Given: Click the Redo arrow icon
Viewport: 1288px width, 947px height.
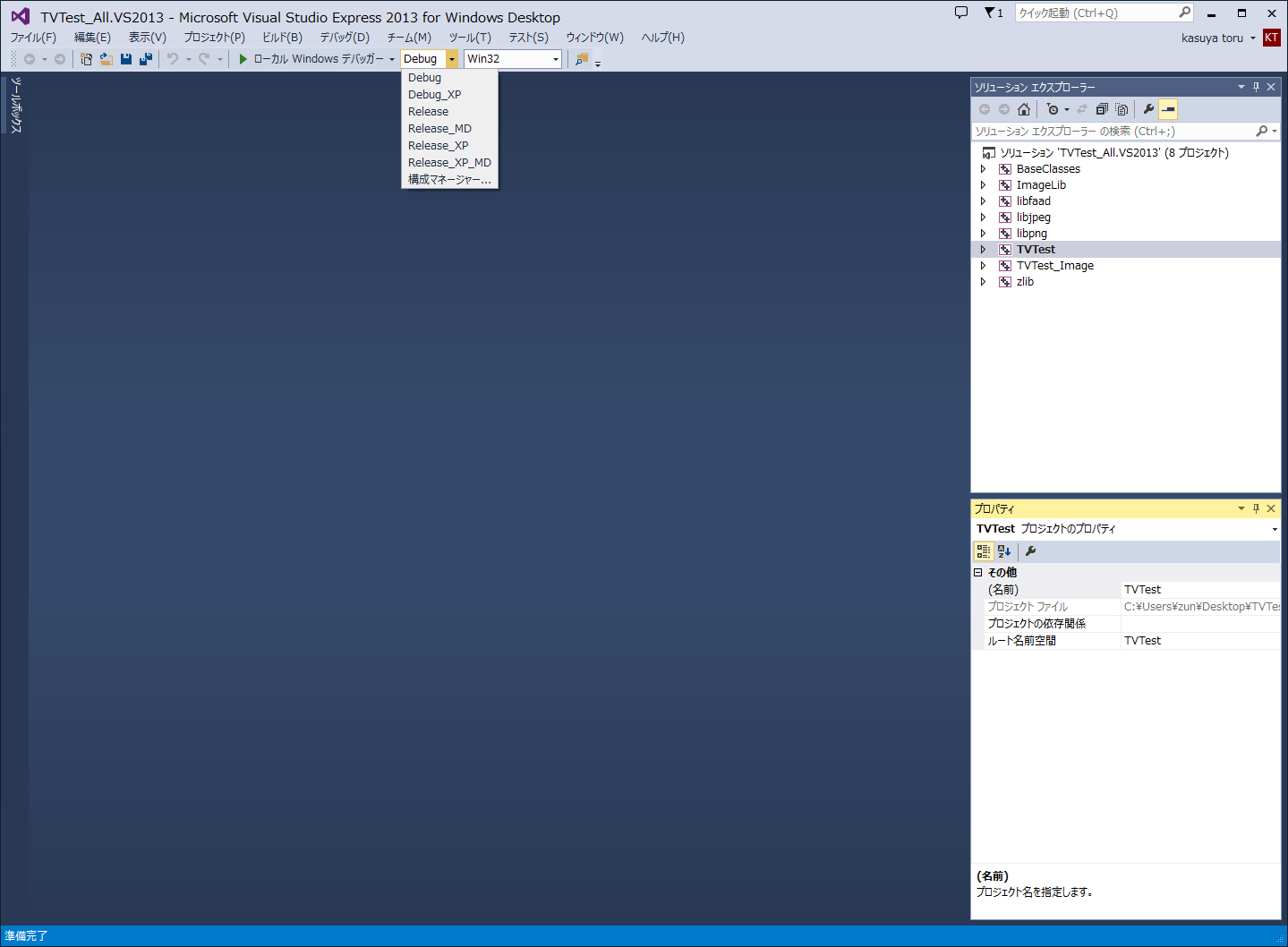Looking at the screenshot, I should click(x=204, y=59).
